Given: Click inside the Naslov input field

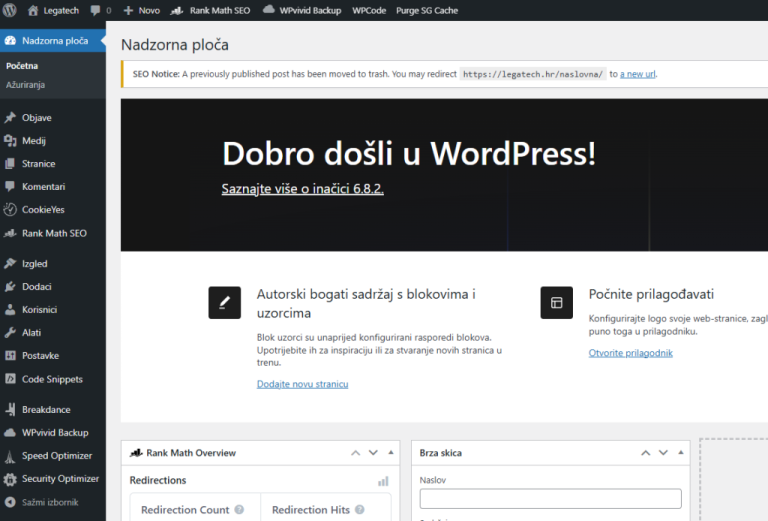Looking at the screenshot, I should pos(551,498).
